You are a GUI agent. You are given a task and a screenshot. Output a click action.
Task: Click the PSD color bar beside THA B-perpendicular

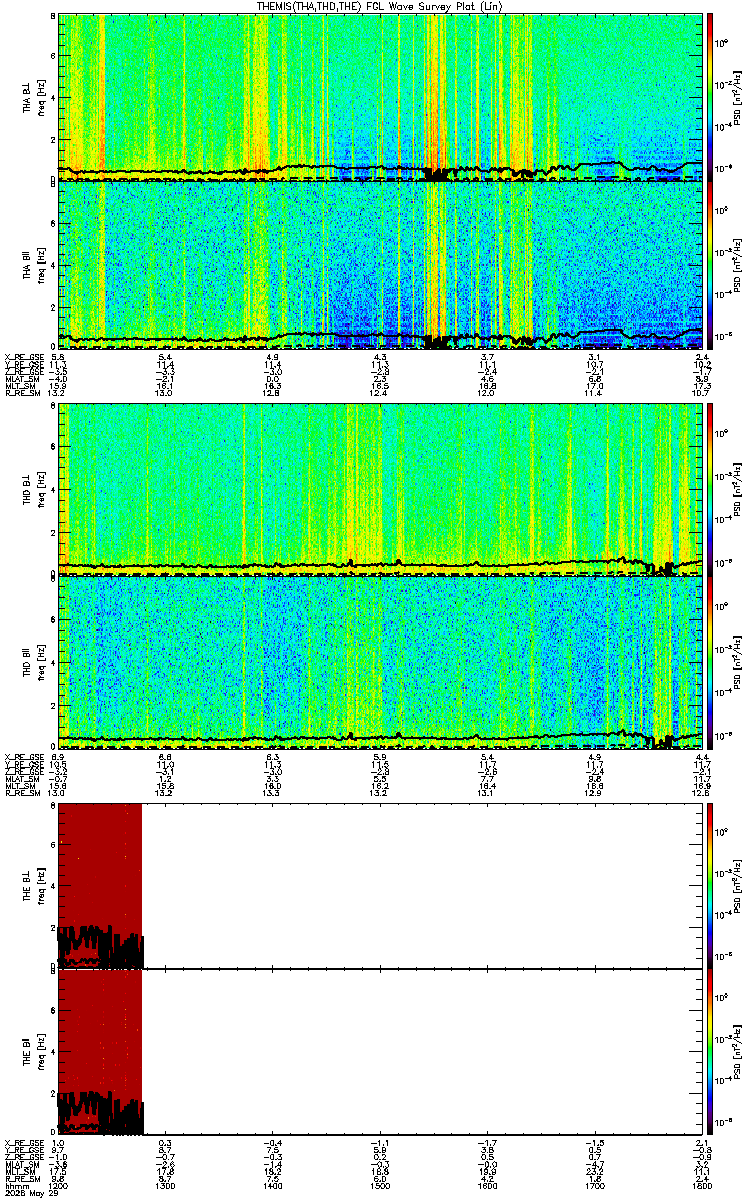point(711,97)
